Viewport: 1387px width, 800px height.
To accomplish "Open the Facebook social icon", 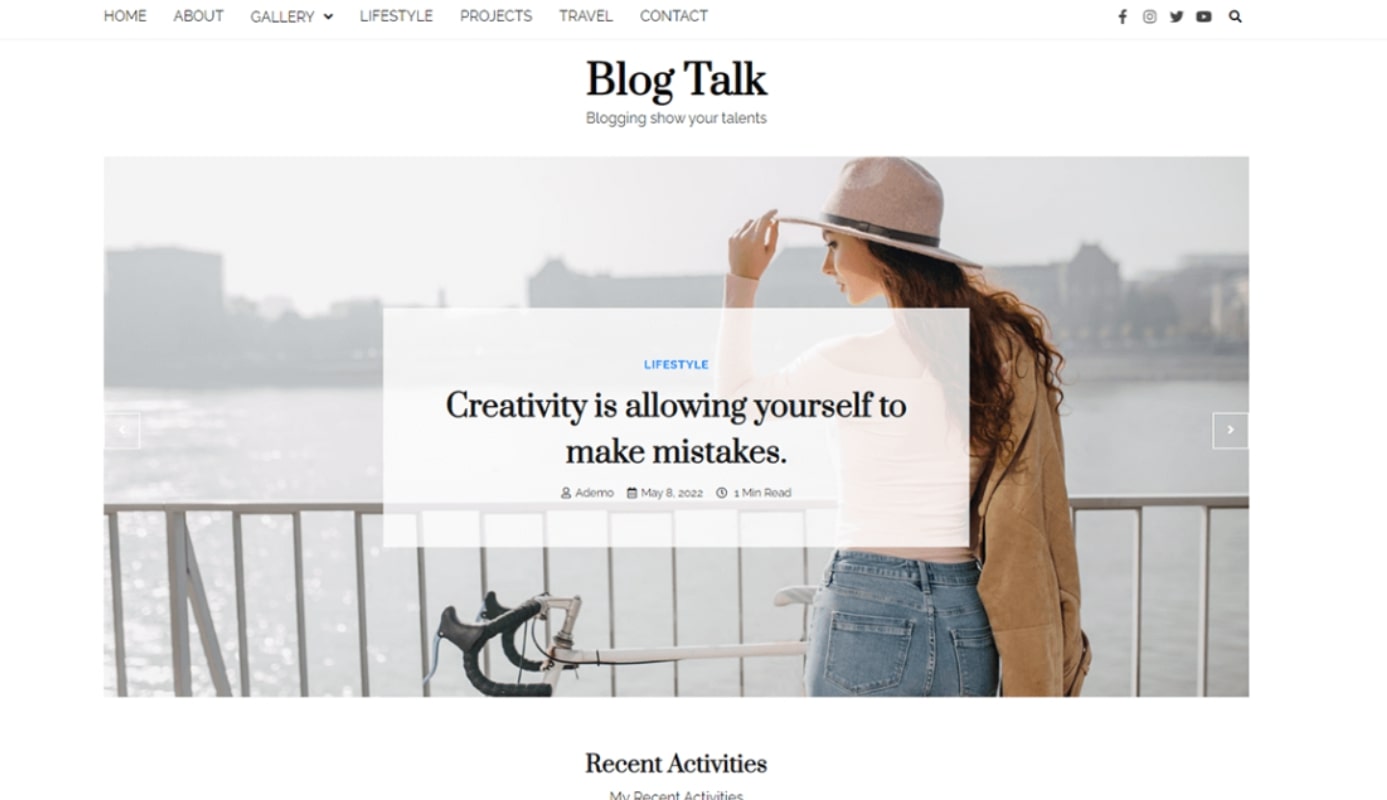I will tap(1122, 16).
